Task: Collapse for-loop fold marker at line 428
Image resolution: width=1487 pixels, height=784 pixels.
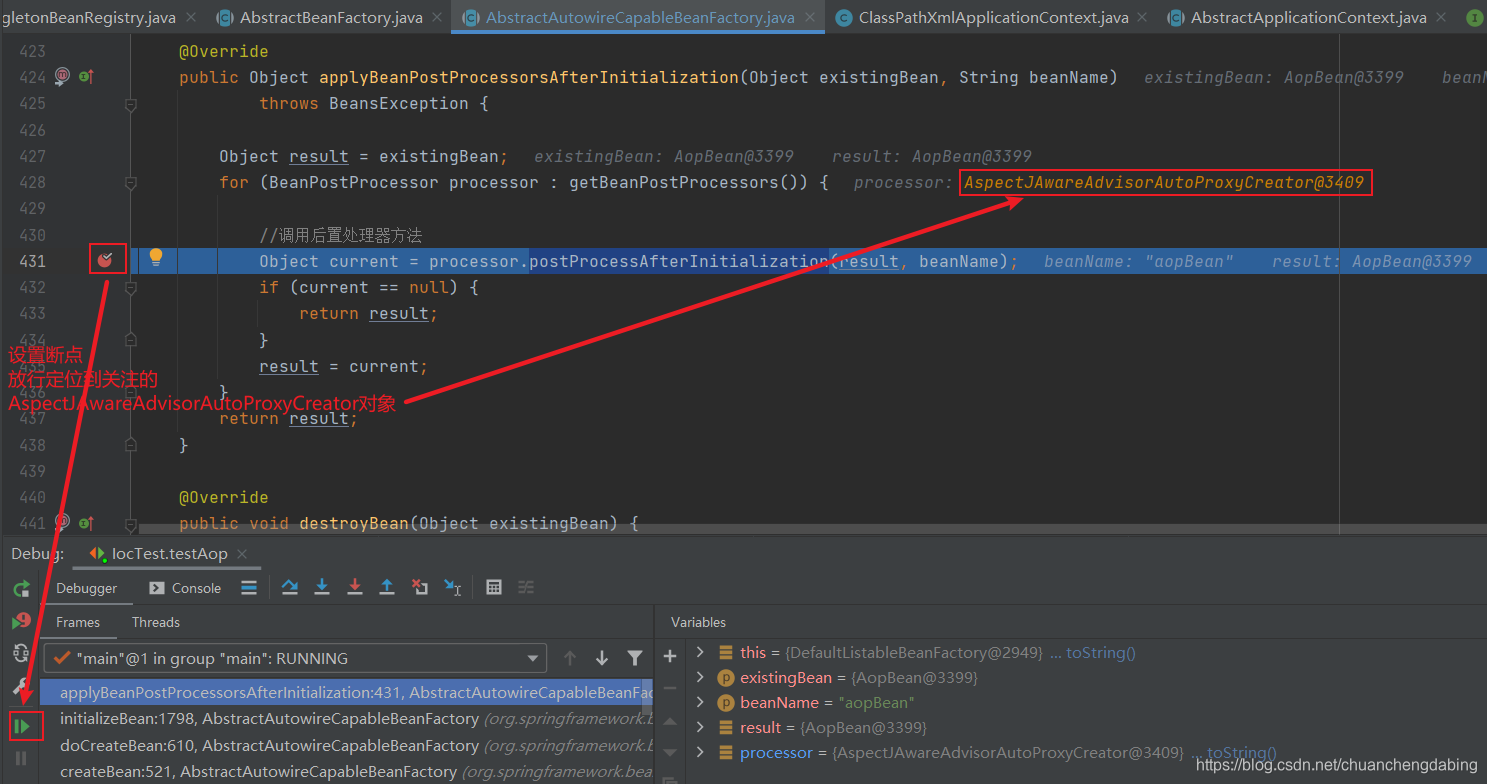Action: (130, 182)
